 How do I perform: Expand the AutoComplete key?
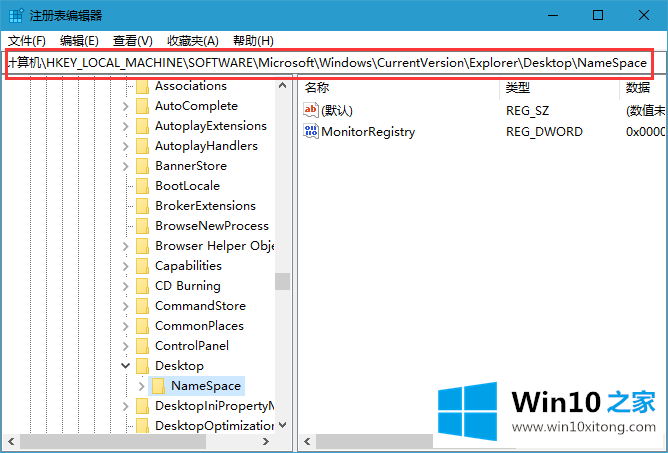[126, 106]
